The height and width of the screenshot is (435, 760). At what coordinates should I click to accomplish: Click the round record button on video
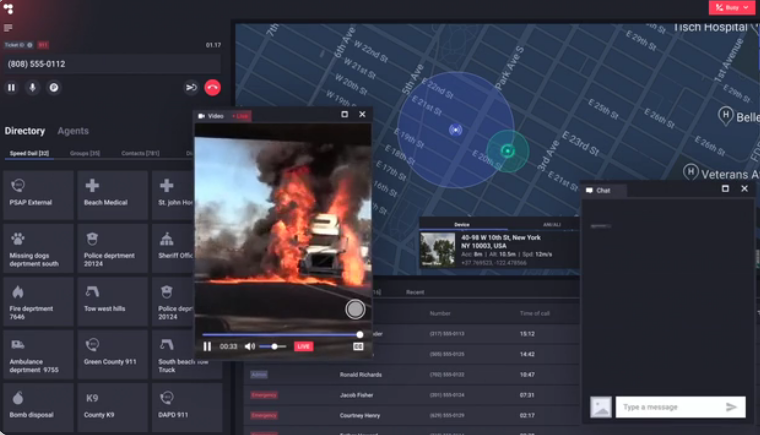[x=355, y=309]
